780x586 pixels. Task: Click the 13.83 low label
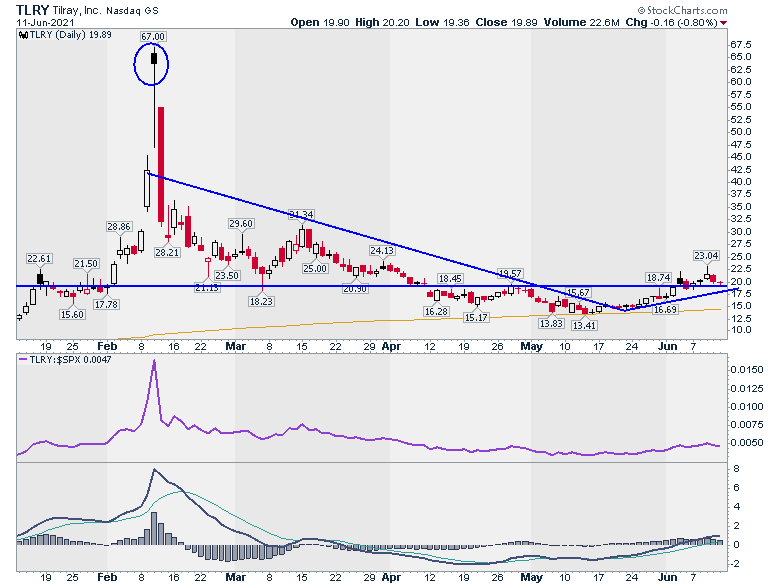551,324
